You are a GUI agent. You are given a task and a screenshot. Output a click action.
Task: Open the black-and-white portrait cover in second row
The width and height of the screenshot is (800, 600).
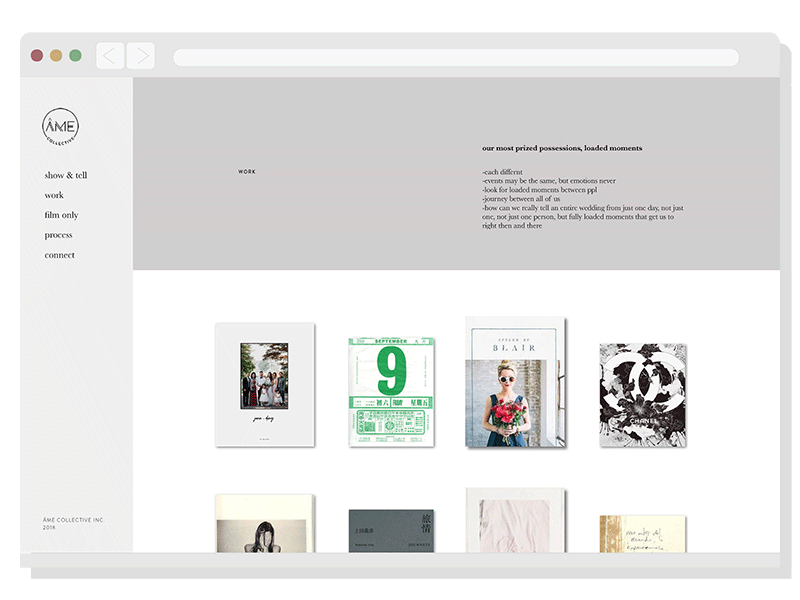[x=265, y=523]
